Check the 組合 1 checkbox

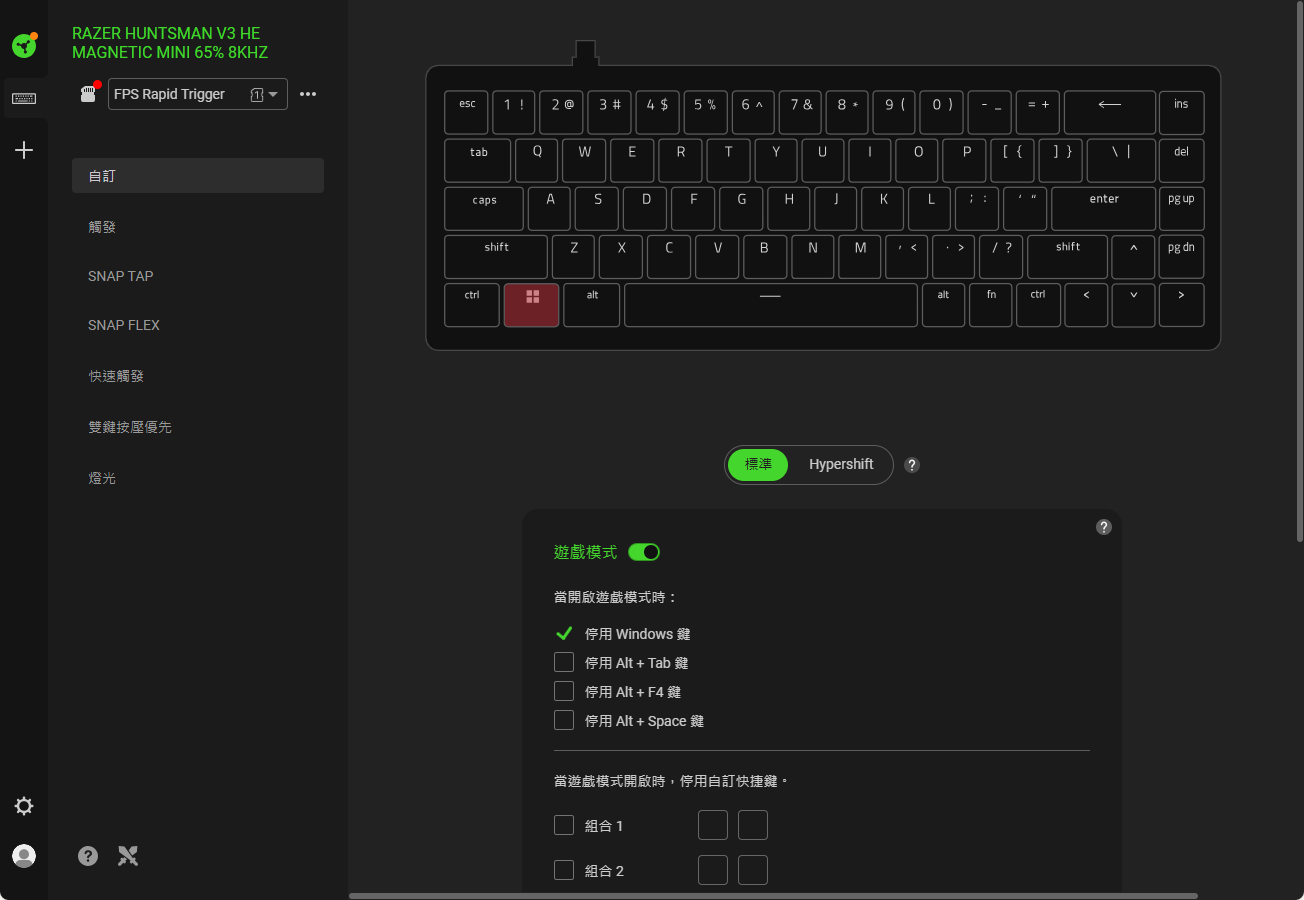pos(564,825)
